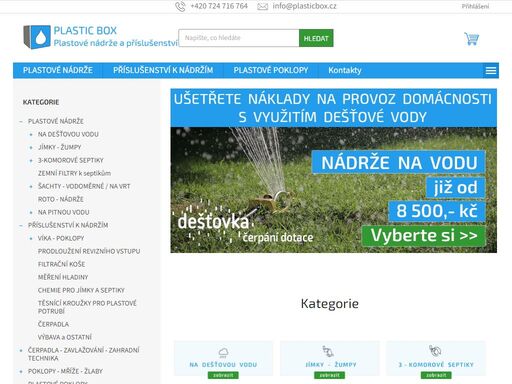Screen dimensions: 512x384
Task: Open the shopping cart icon
Action: (x=471, y=39)
